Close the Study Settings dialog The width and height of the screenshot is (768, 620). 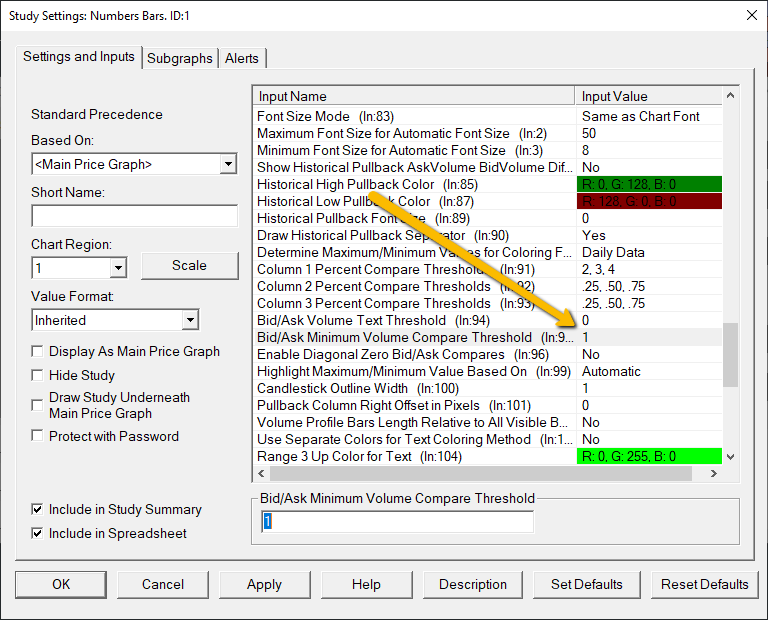point(752,15)
